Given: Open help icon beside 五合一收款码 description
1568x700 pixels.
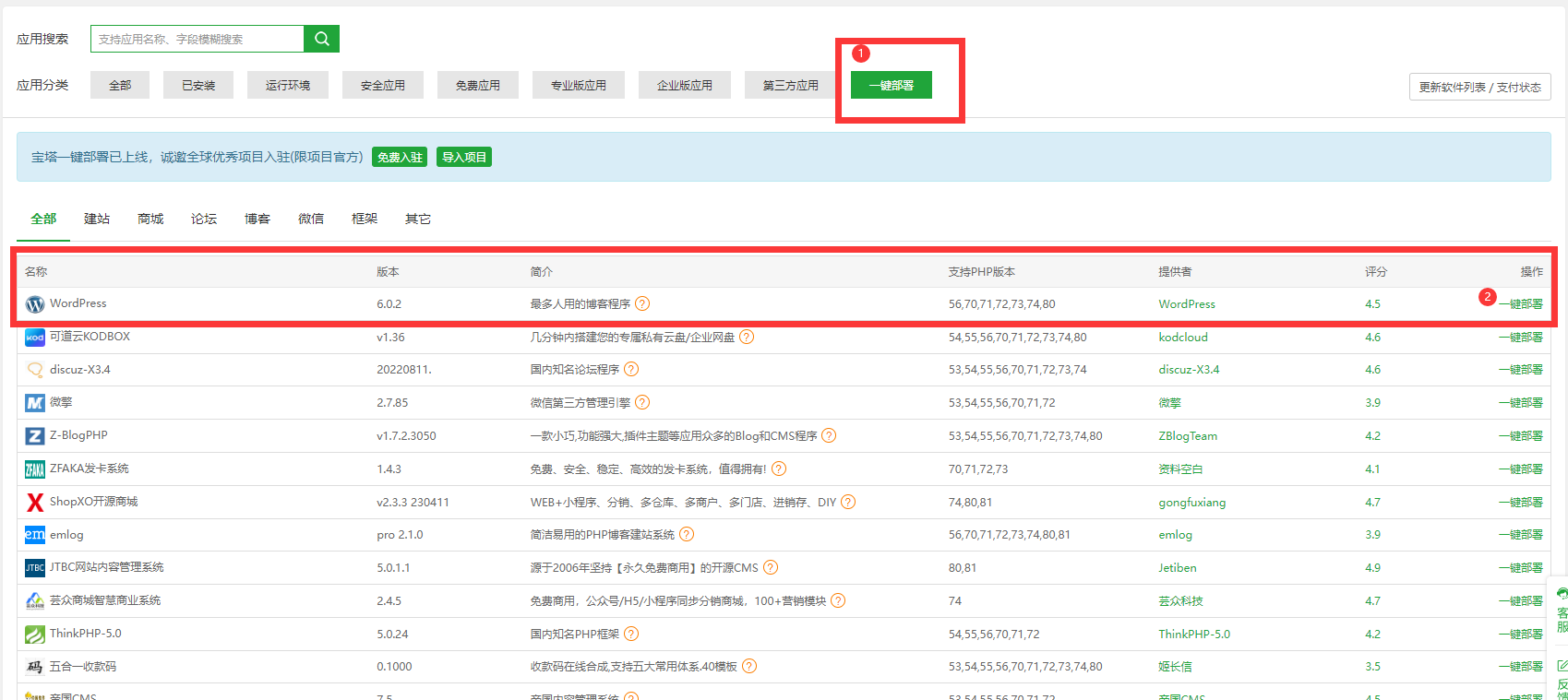Looking at the screenshot, I should click(749, 666).
